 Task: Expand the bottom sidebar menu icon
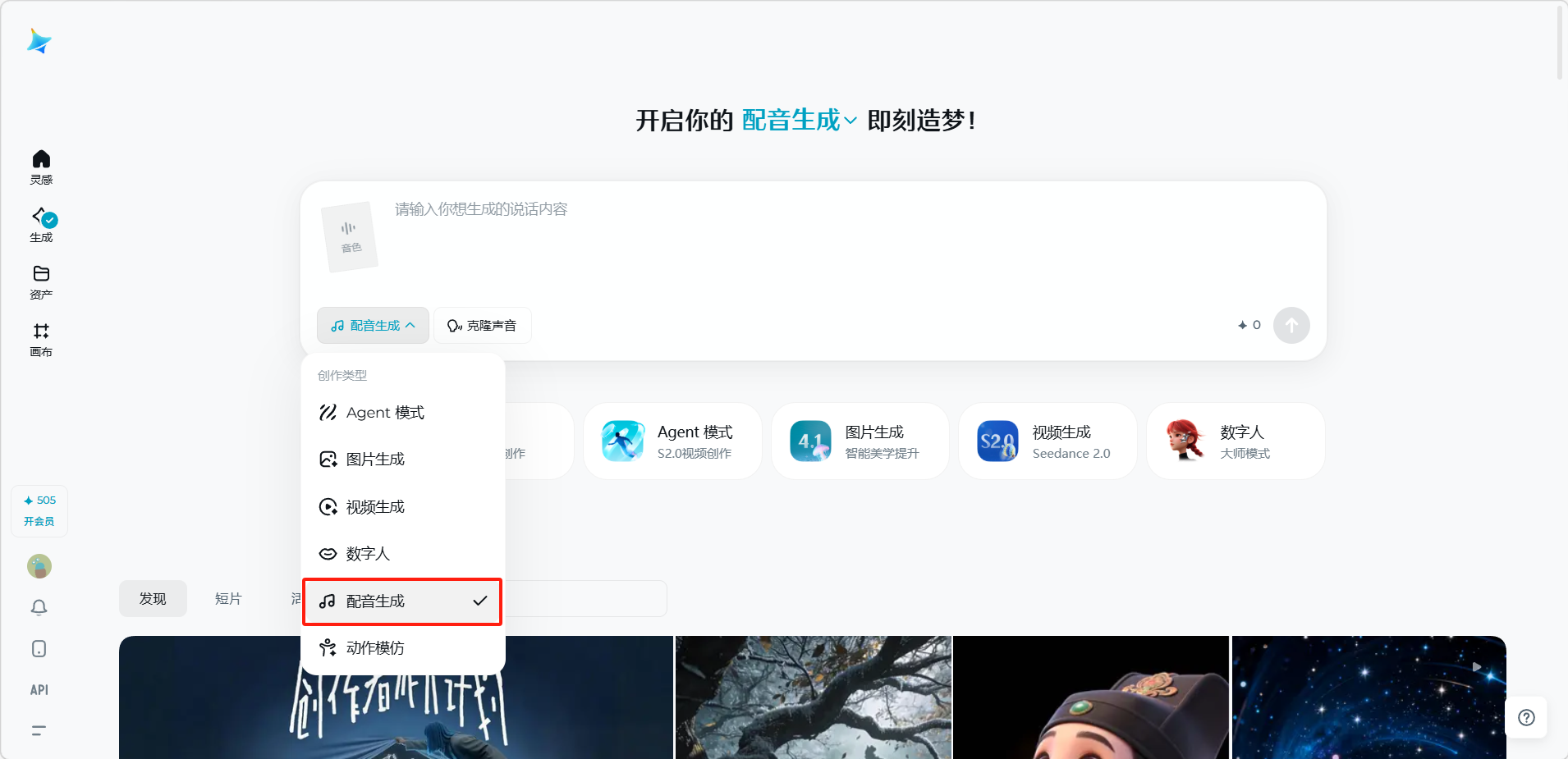tap(39, 730)
